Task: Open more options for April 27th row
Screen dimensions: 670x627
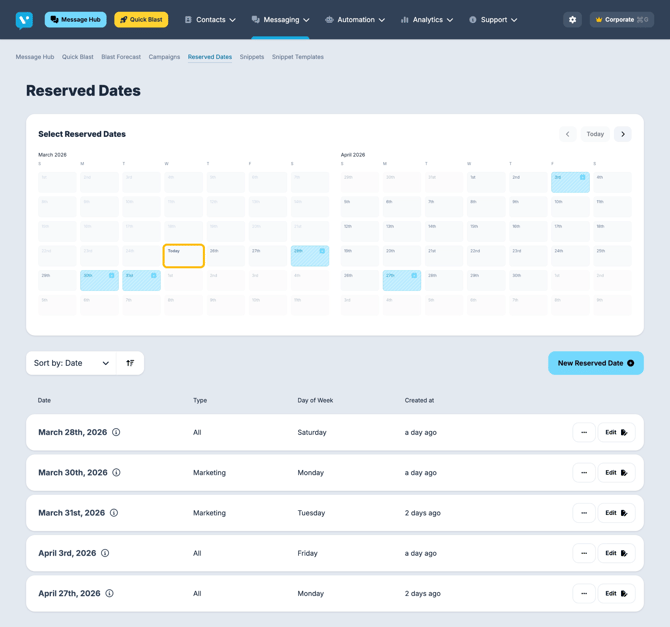Action: [584, 593]
